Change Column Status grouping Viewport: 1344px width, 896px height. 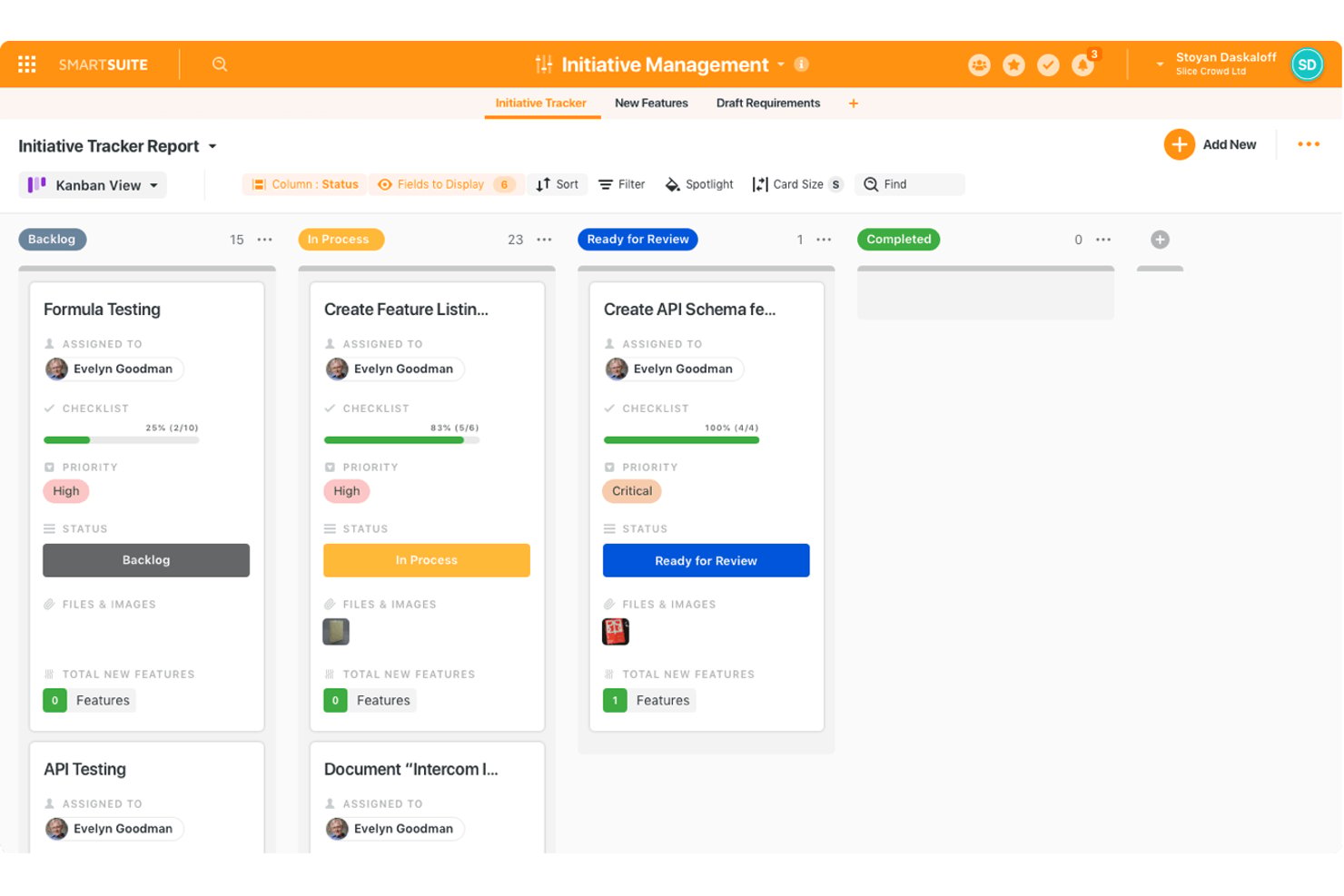[x=305, y=184]
